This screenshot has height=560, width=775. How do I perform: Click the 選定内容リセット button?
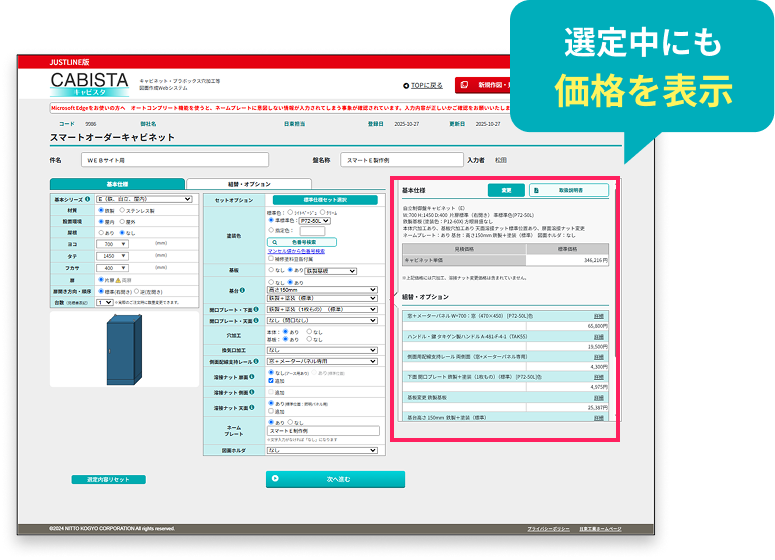[x=108, y=479]
